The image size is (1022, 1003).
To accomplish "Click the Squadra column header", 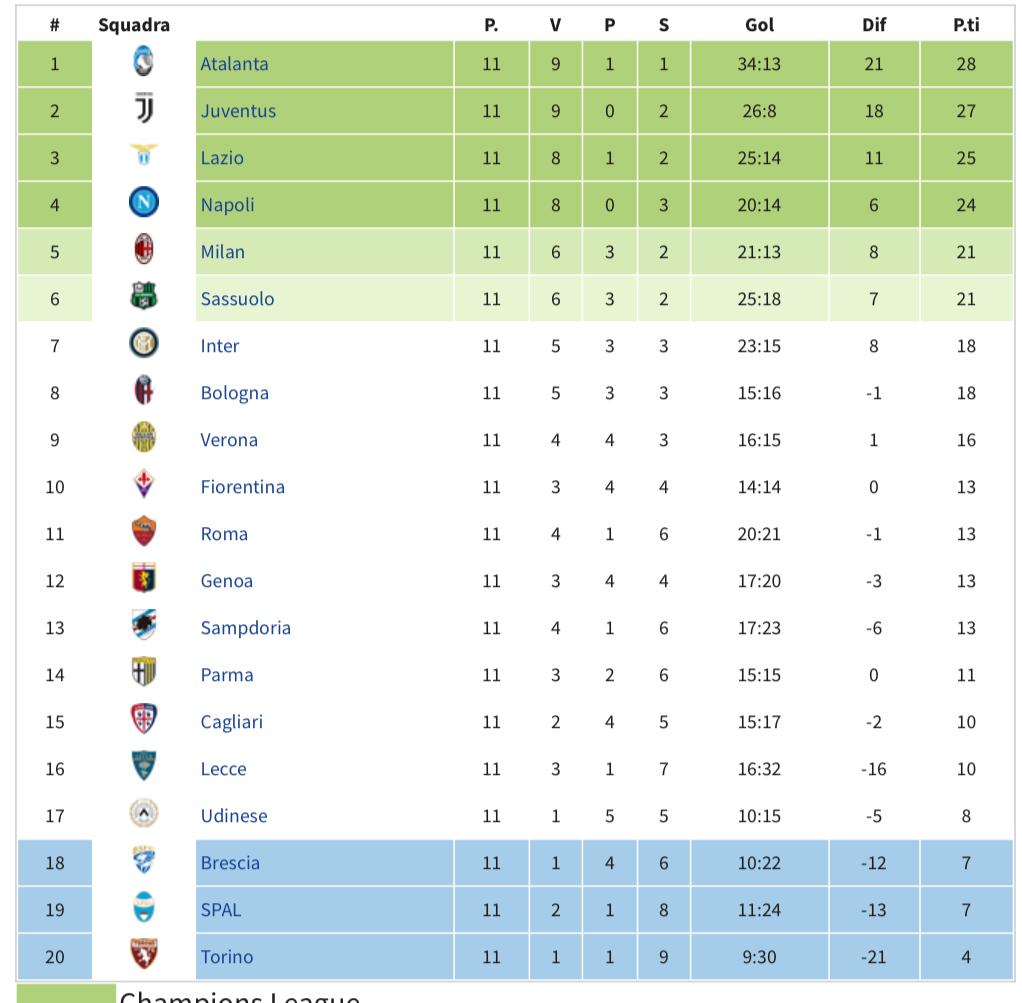I will pos(134,25).
